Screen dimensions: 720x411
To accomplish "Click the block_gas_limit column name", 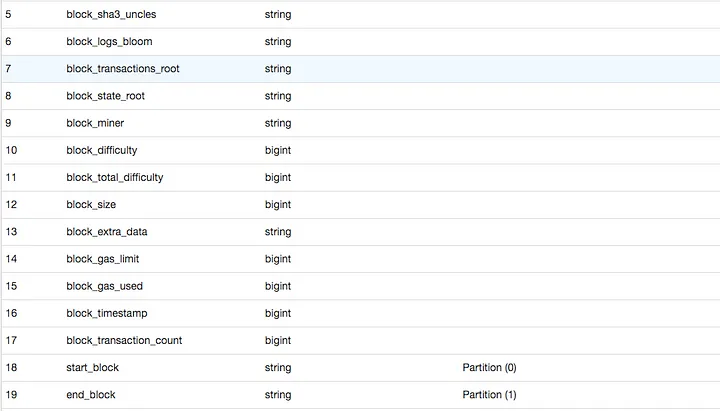I will [102, 259].
